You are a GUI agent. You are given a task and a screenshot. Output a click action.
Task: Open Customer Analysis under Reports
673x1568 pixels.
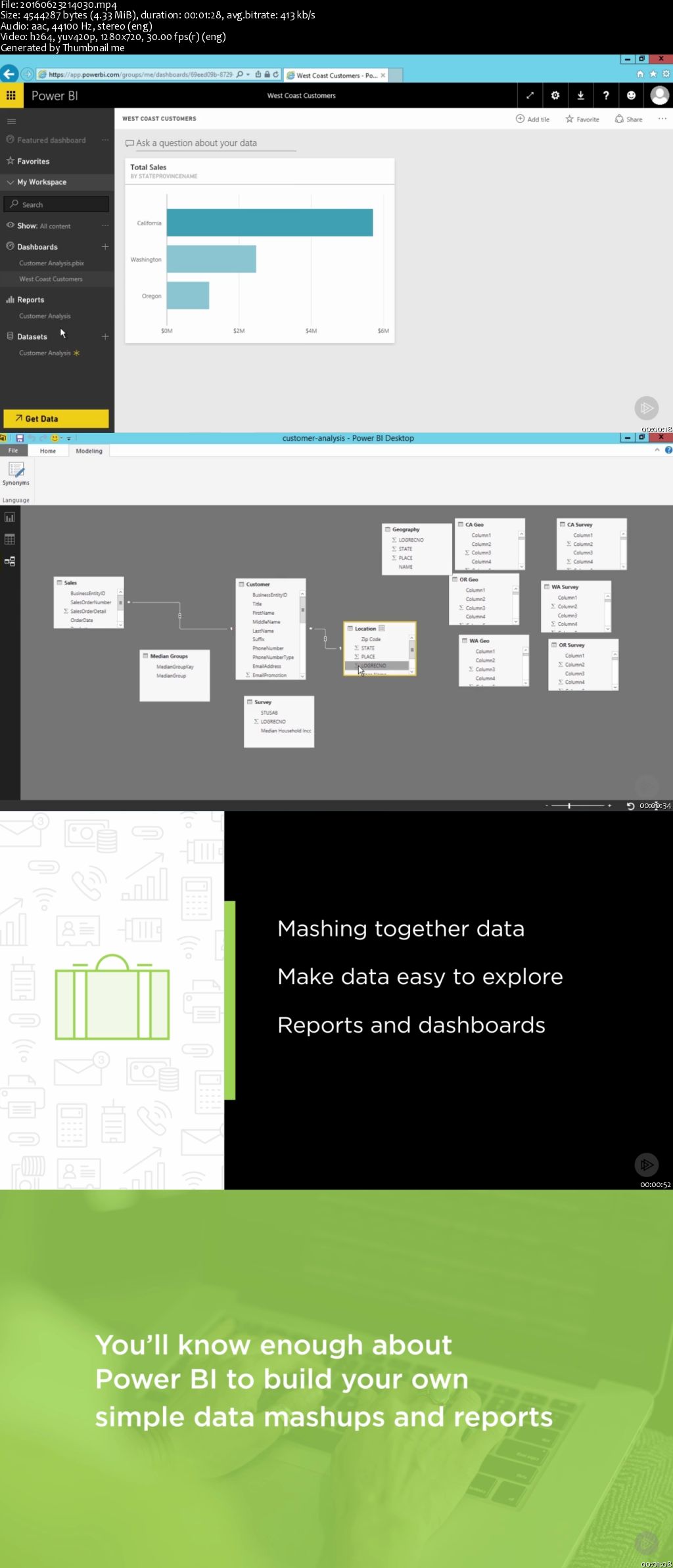pyautogui.click(x=45, y=316)
